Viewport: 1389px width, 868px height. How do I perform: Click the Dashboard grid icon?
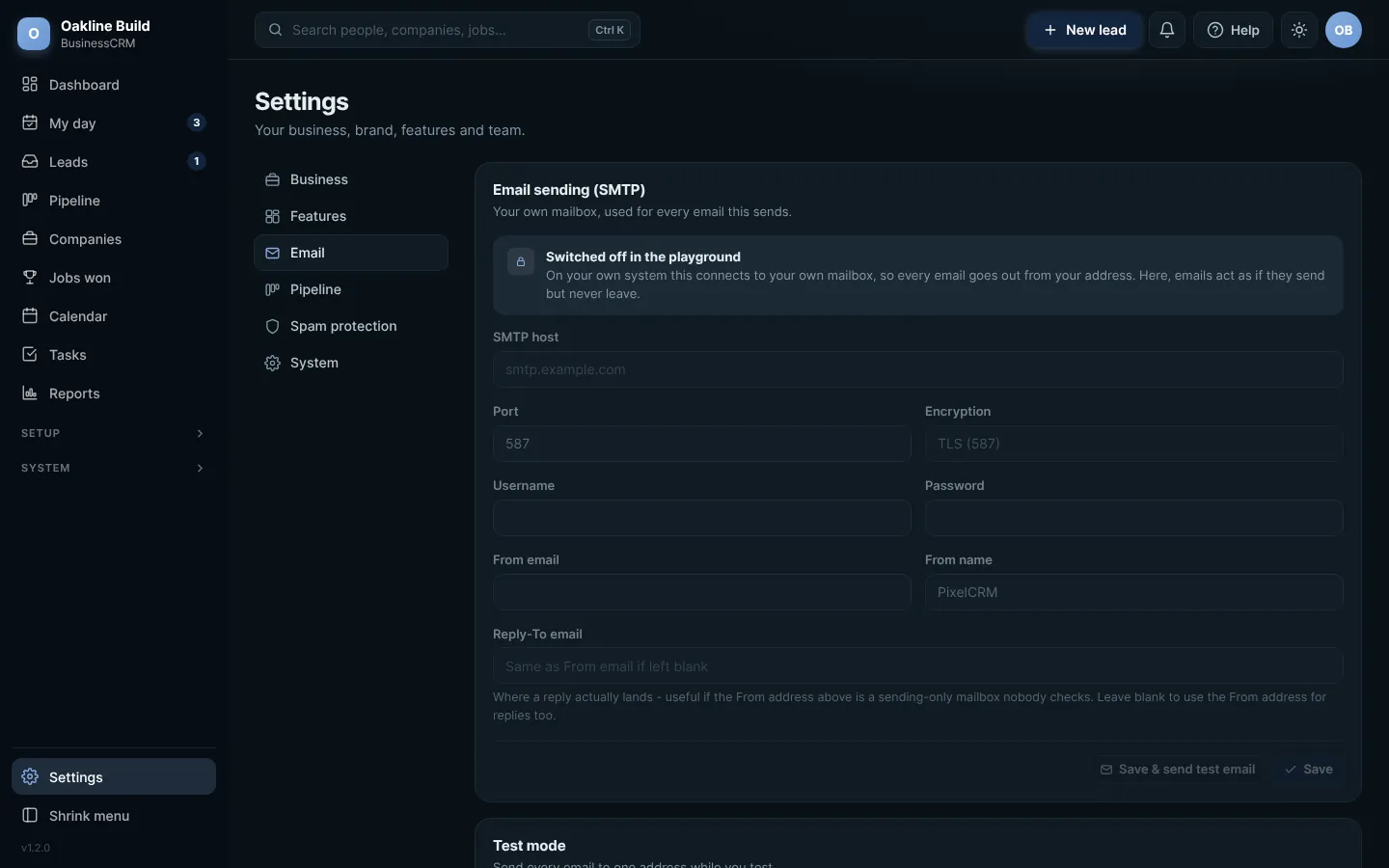pyautogui.click(x=30, y=85)
